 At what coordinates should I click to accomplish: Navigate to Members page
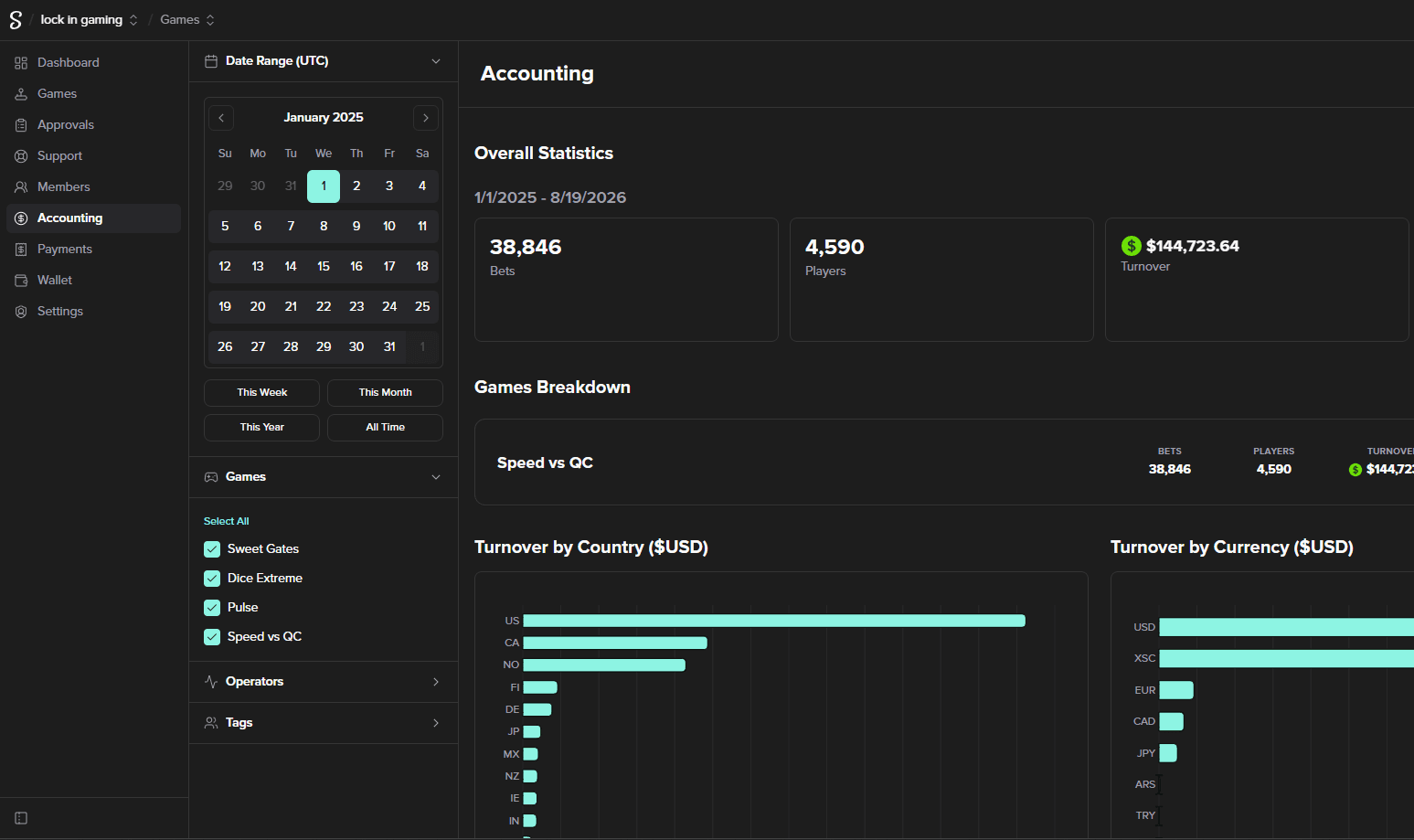93,187
